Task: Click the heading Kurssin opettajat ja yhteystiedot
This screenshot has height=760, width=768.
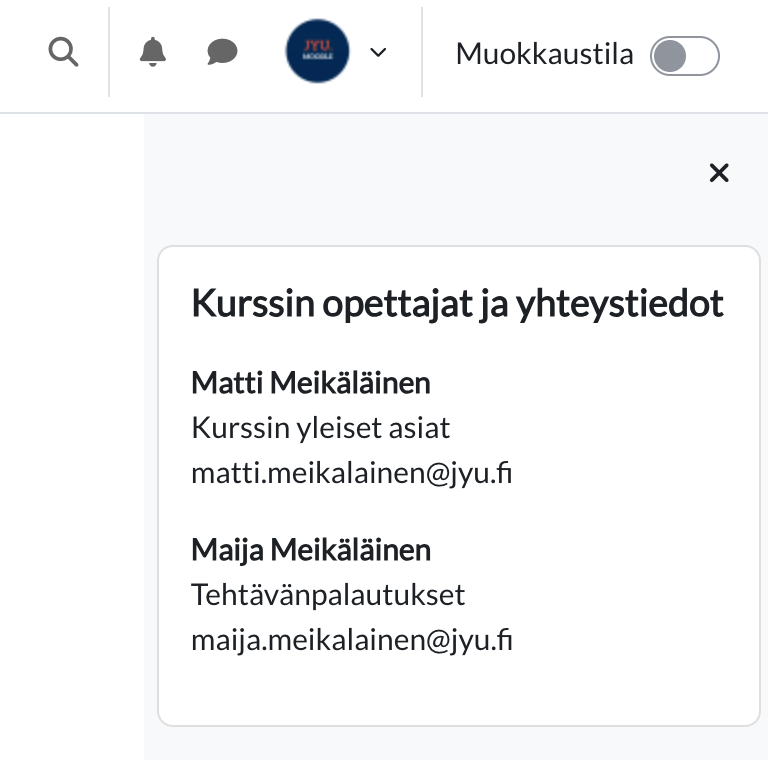Action: pyautogui.click(x=457, y=304)
